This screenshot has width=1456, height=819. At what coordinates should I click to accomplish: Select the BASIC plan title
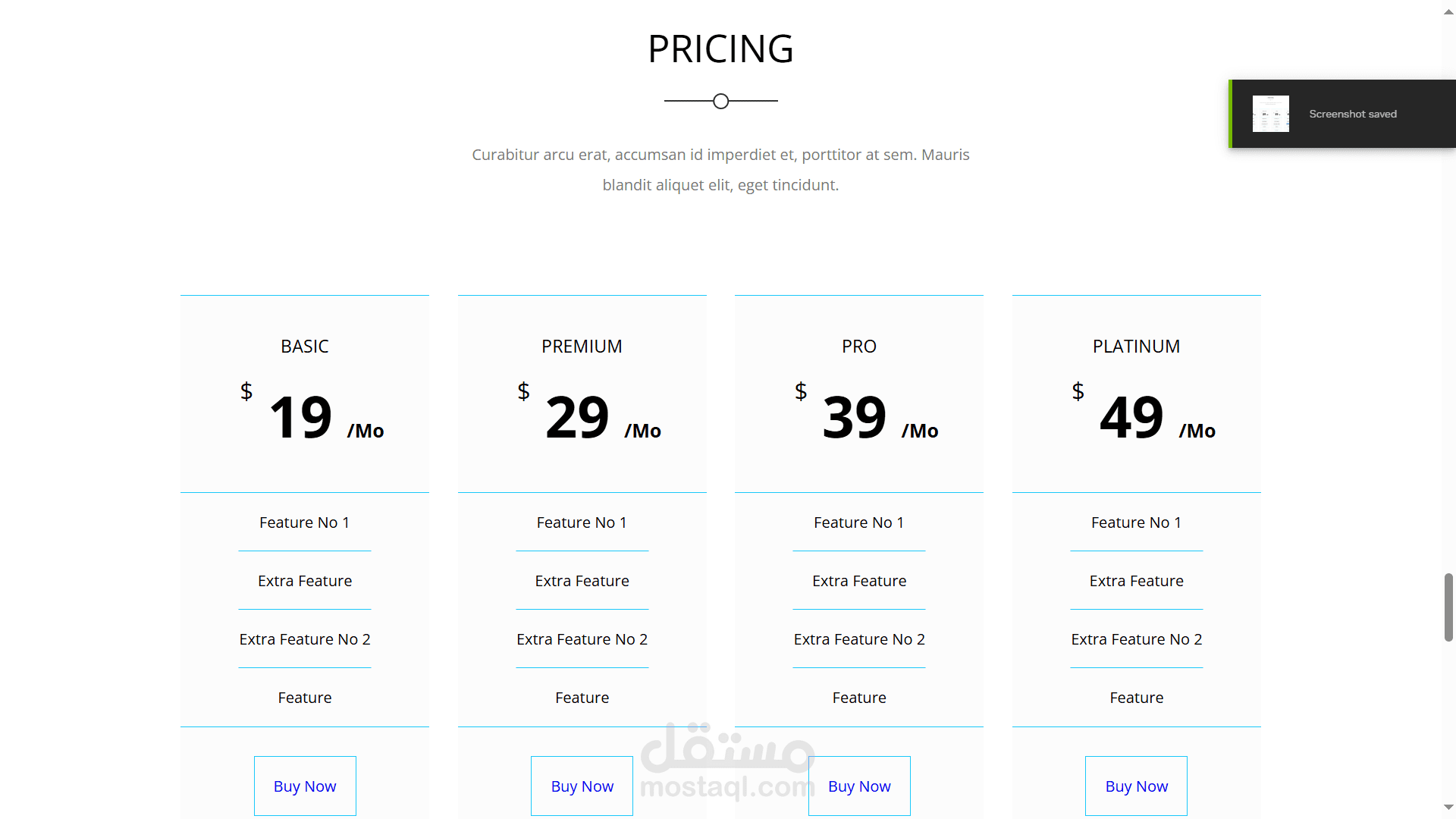coord(305,347)
